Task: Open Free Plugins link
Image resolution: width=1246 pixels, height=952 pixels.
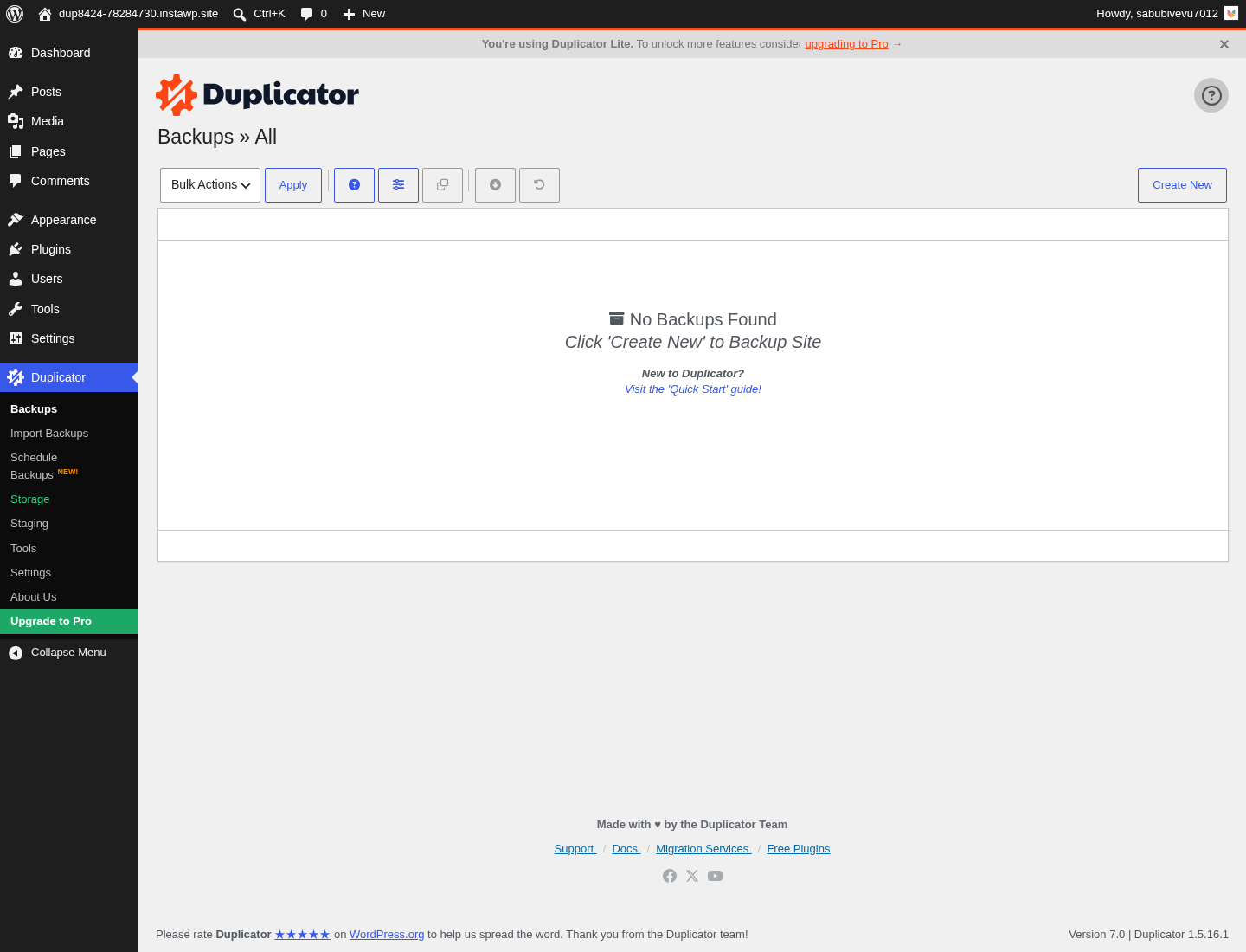Action: tap(798, 849)
